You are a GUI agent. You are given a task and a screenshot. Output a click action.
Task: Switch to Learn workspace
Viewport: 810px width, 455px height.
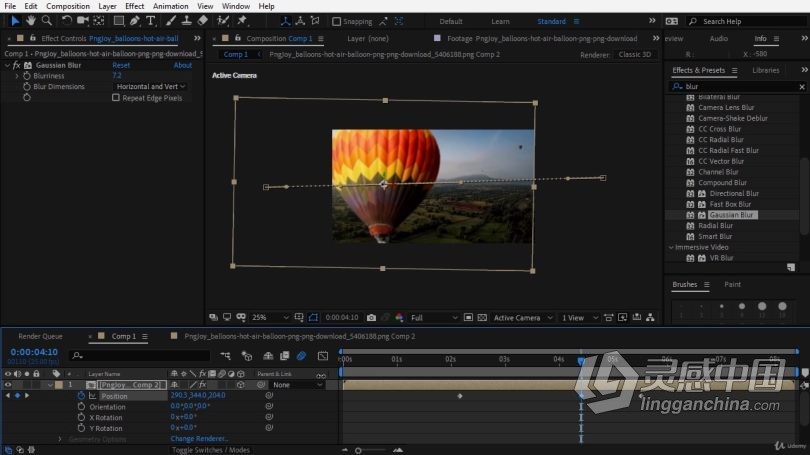coord(500,21)
